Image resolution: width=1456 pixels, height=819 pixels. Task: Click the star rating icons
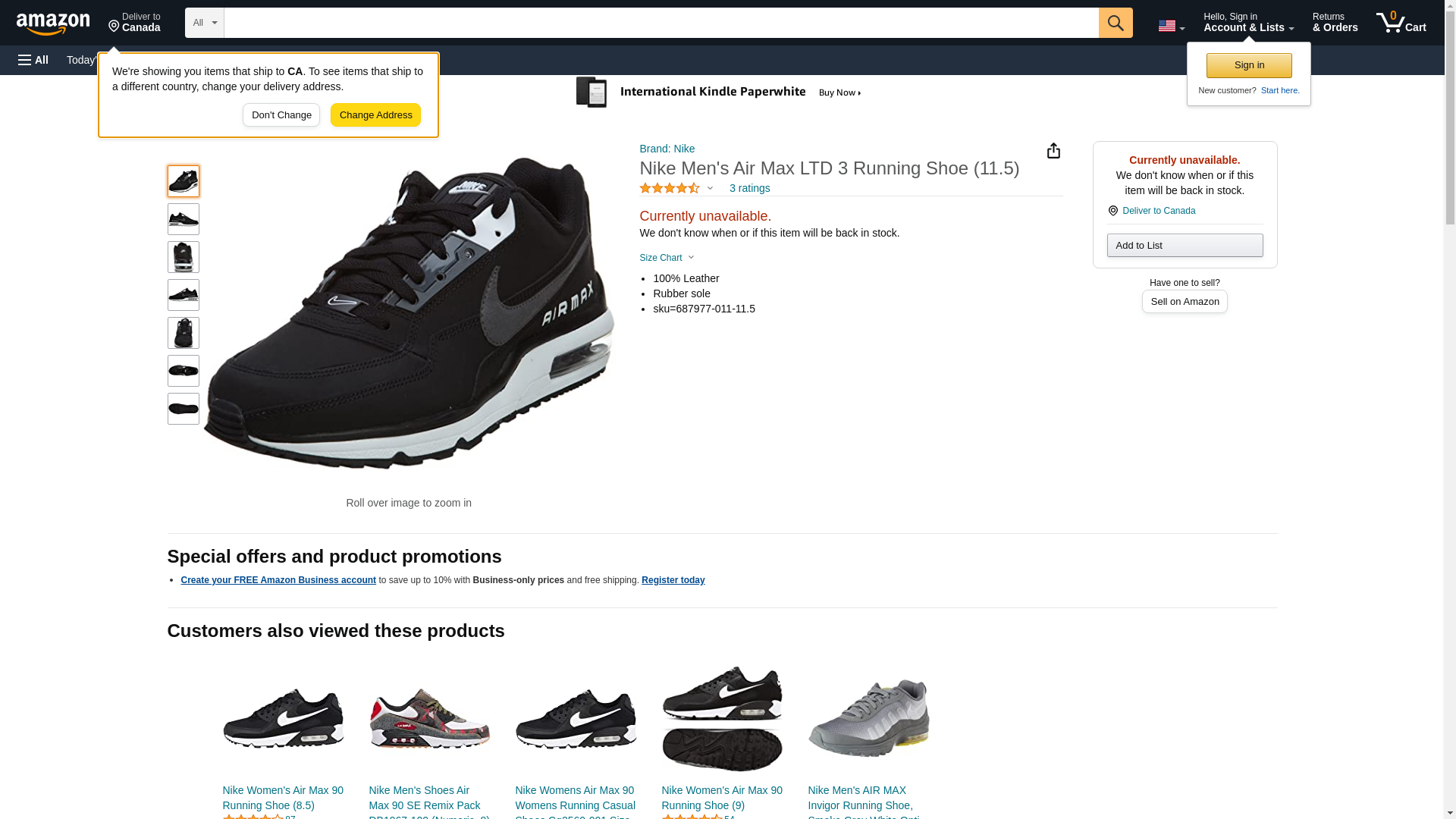[x=670, y=188]
